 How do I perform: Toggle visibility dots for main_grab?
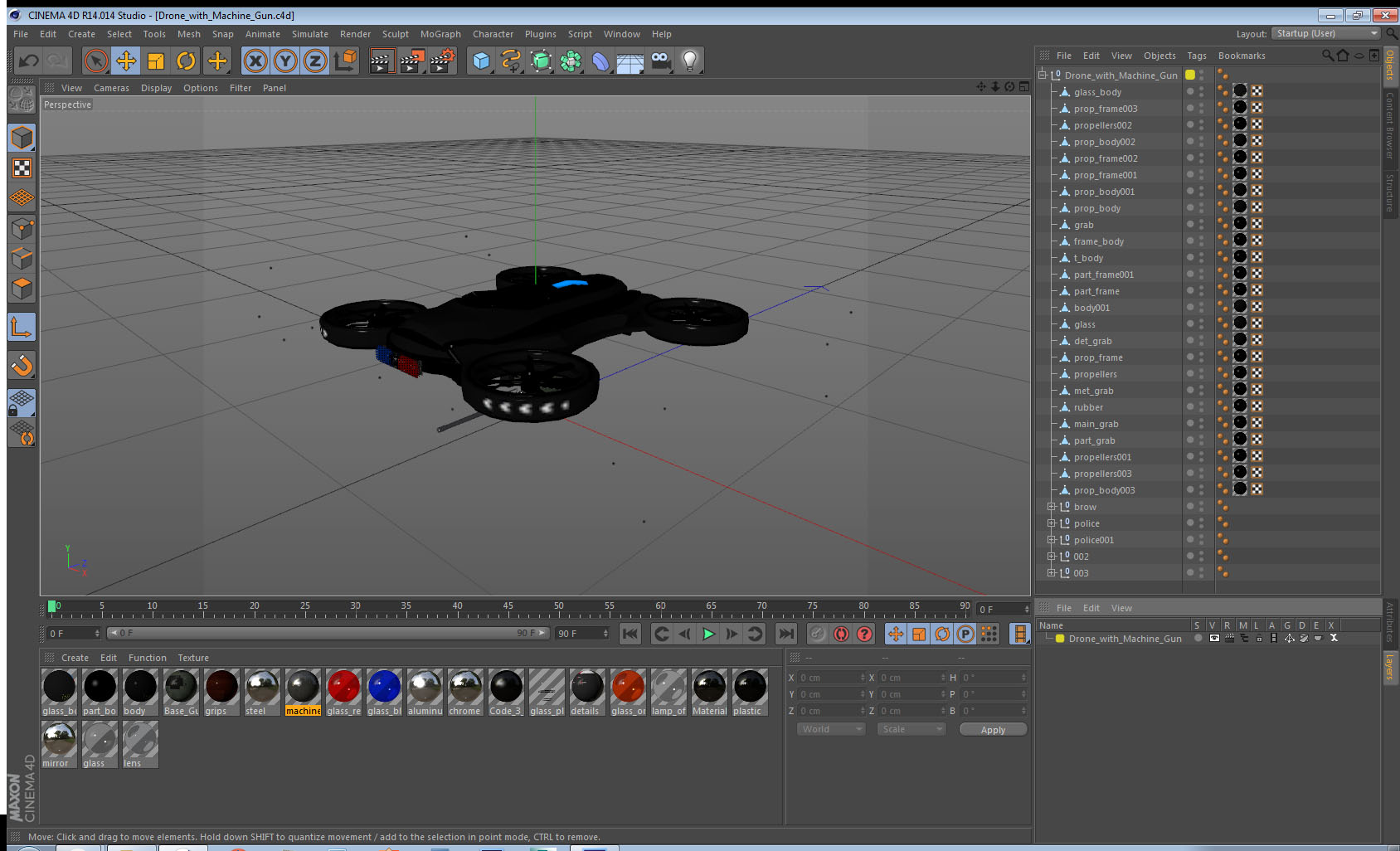coord(1201,424)
